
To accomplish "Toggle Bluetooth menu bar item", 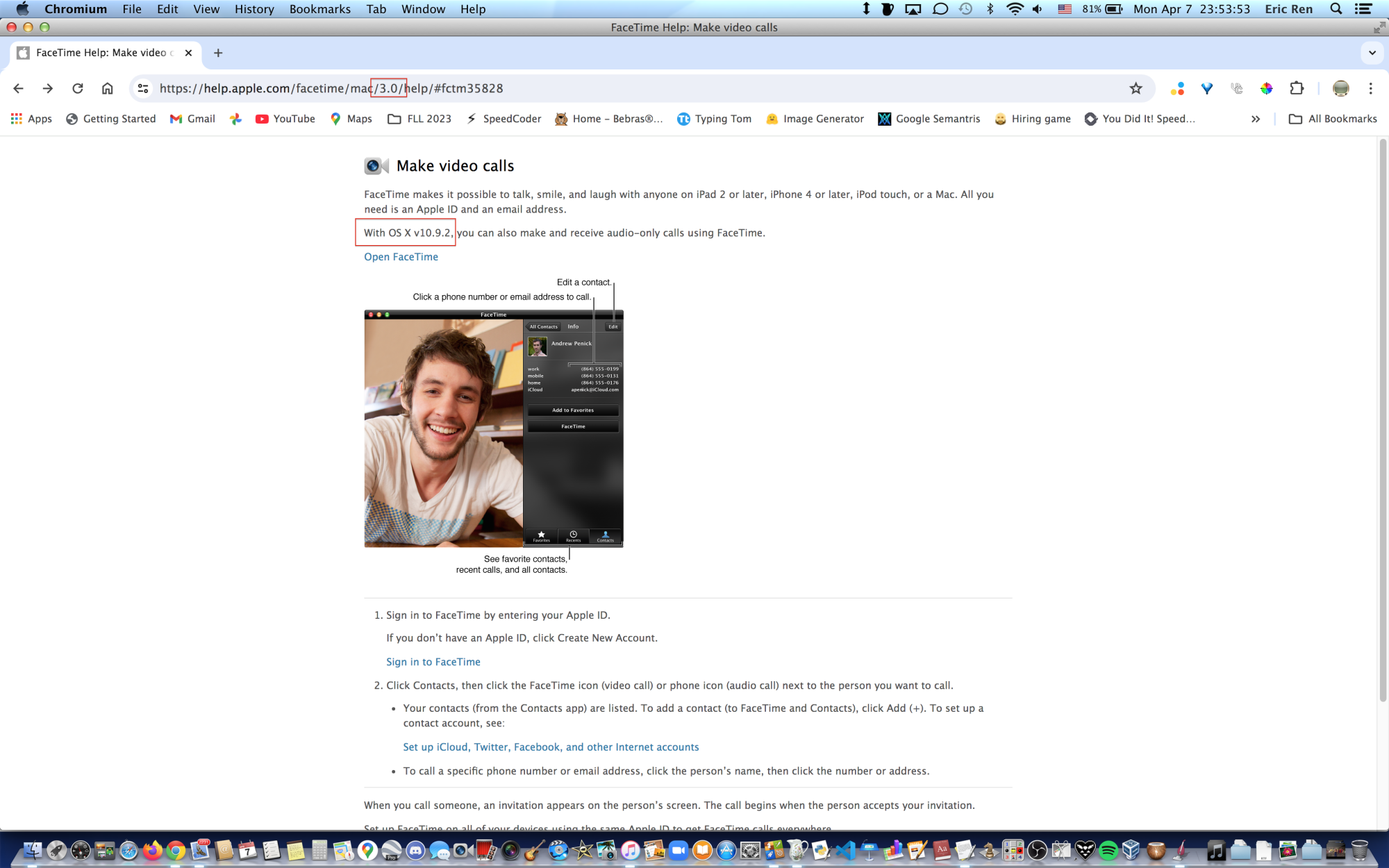I will [x=990, y=9].
